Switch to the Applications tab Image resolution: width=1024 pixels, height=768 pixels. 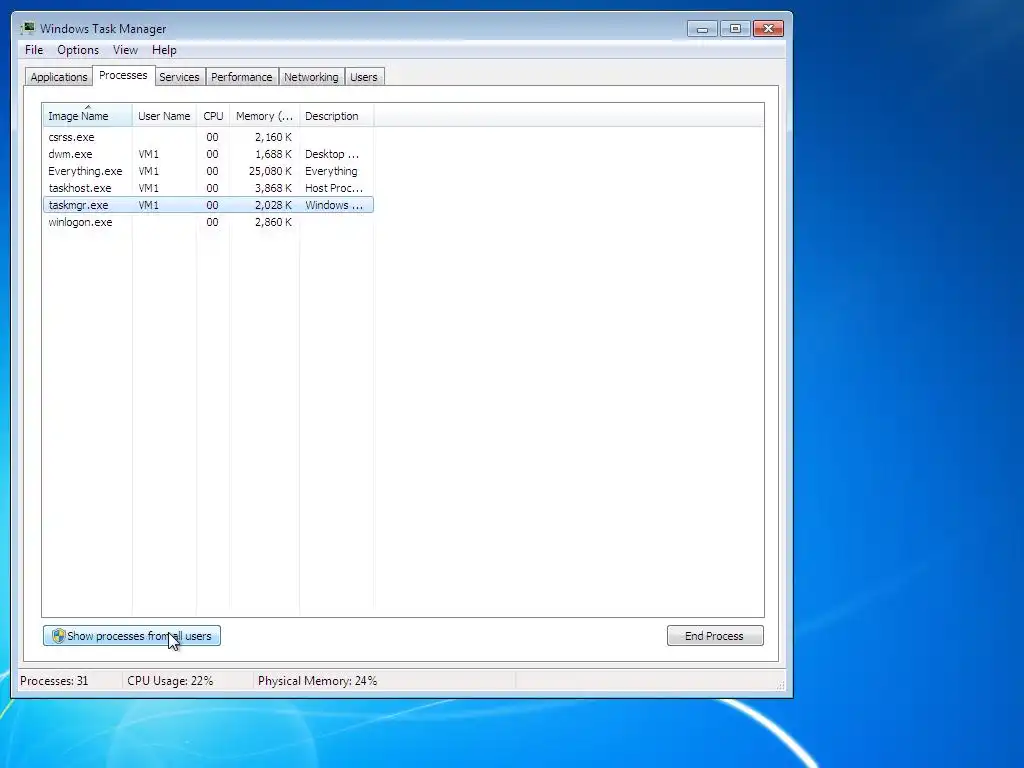59,77
